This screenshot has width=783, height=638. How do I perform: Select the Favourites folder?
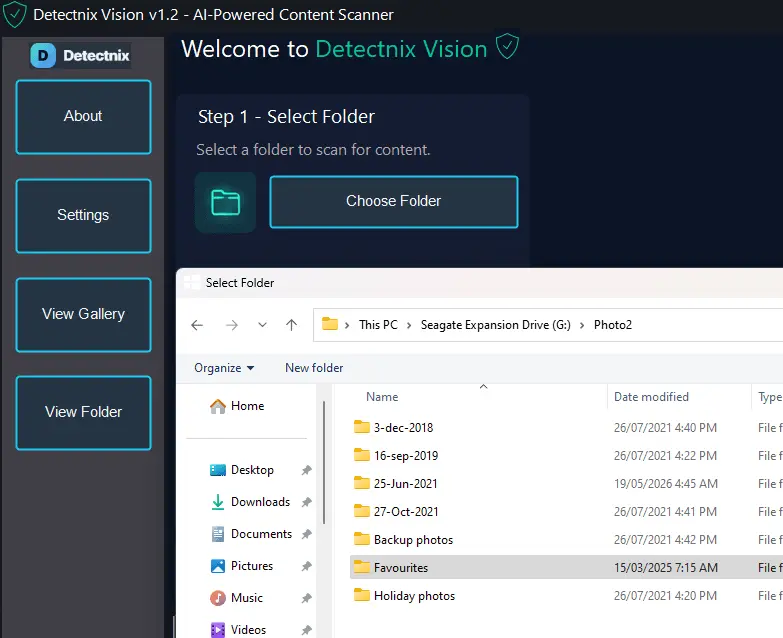(x=566, y=568)
